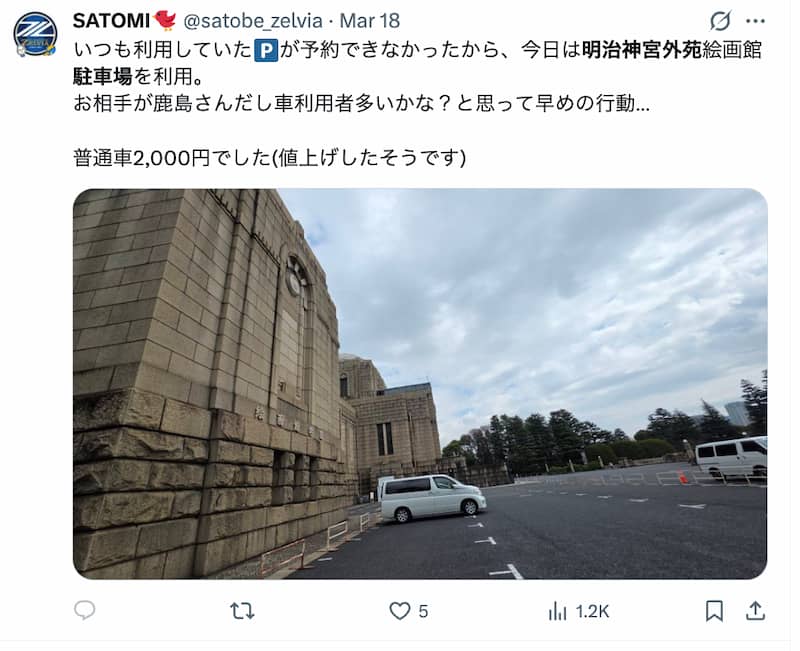Screen dimensions: 800x651
Task: Open the share arrow icon
Action: tap(755, 610)
